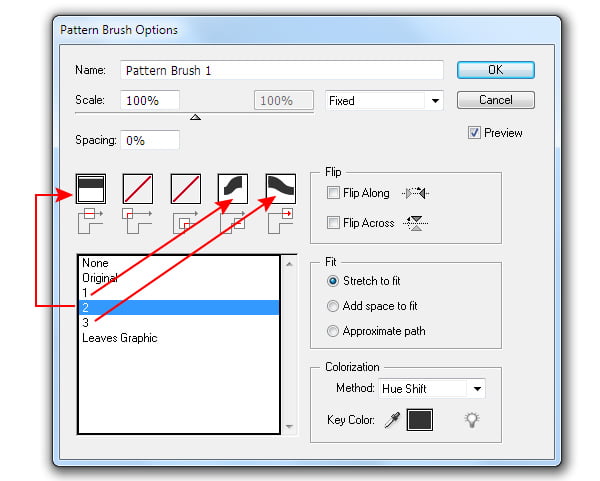
Task: Click the Spacing percentage field
Action: pos(150,140)
